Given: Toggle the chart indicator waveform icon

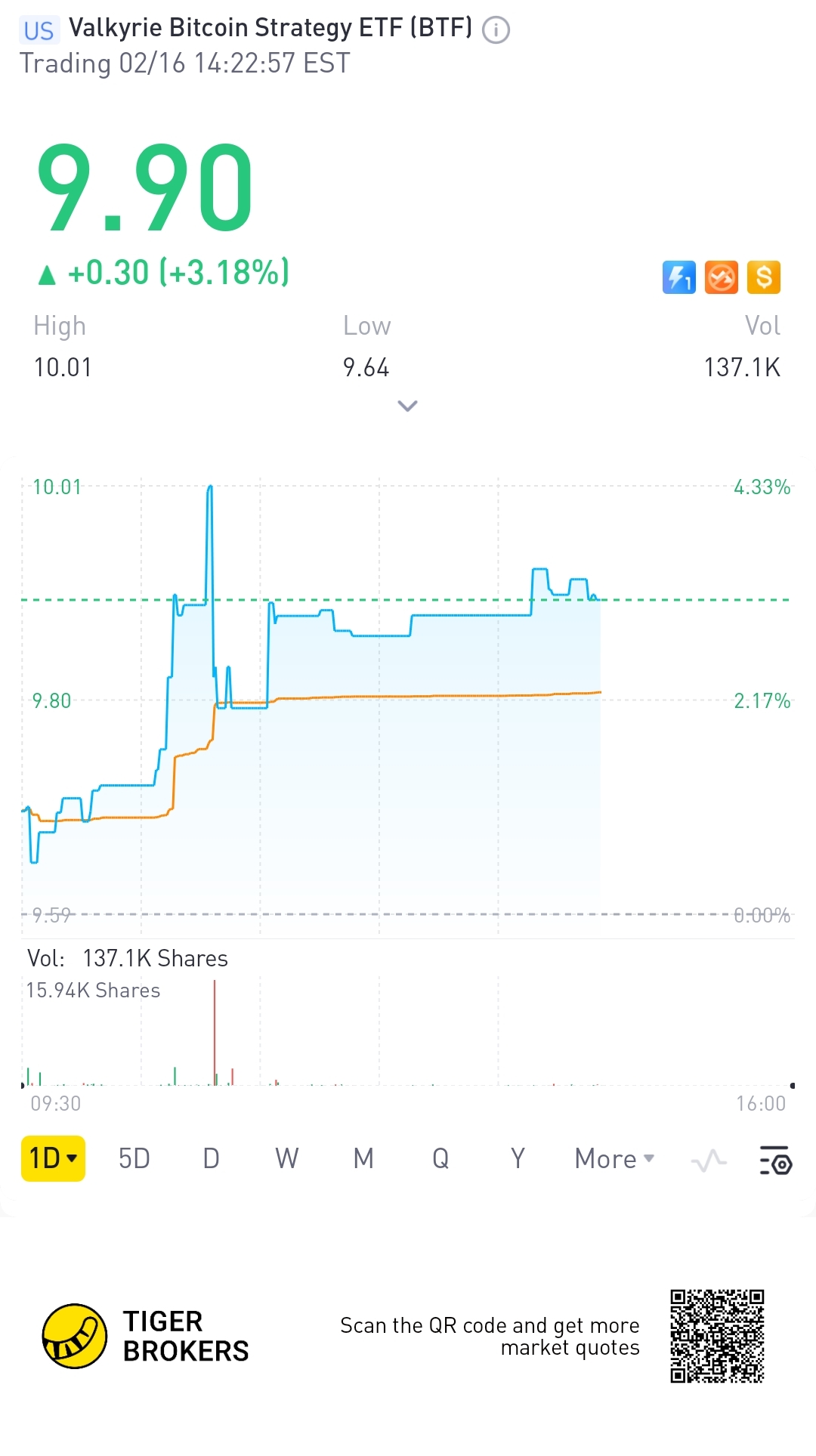Looking at the screenshot, I should 709,1160.
